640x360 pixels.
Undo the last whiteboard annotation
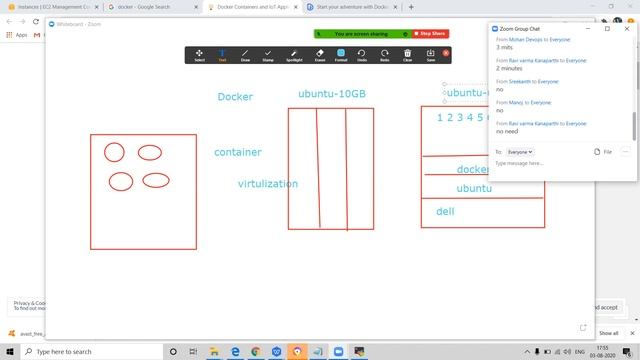[362, 56]
